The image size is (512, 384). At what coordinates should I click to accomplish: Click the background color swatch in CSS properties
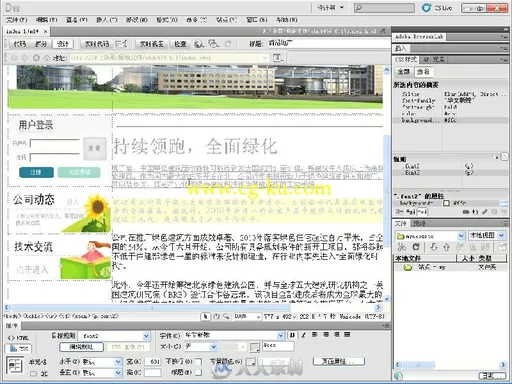pos(446,203)
